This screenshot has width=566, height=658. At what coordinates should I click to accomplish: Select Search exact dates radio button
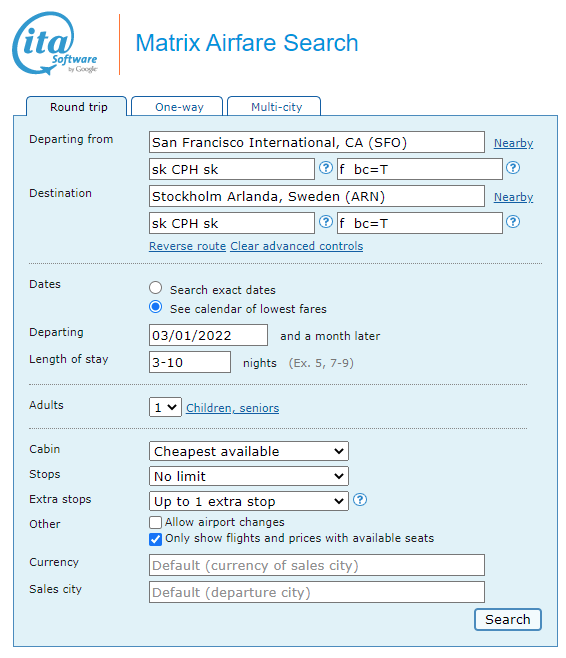click(156, 288)
